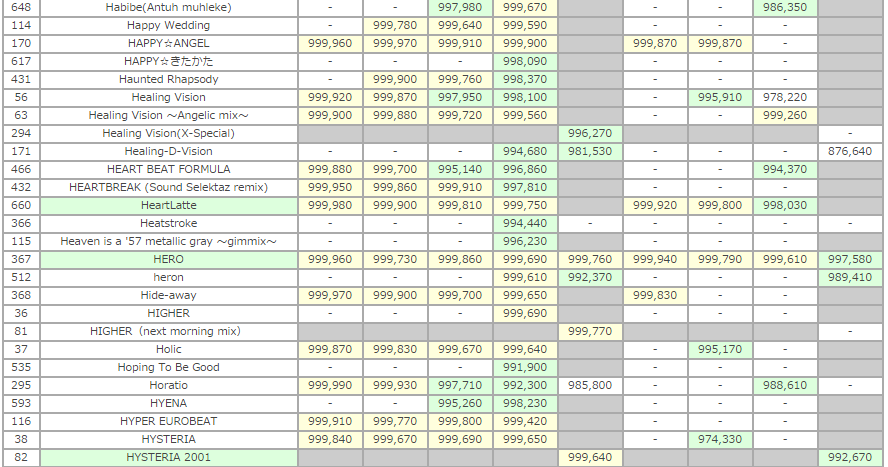The width and height of the screenshot is (888, 467).
Task: Select Heaven is a '57 metallic gray title
Action: pyautogui.click(x=169, y=242)
